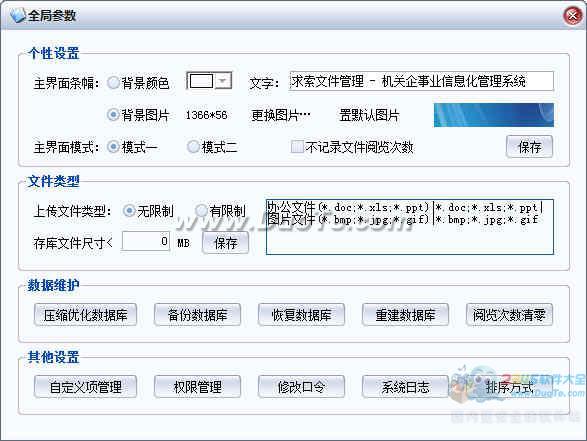
Task: Click the 全局参数 title bar app icon
Action: point(17,15)
